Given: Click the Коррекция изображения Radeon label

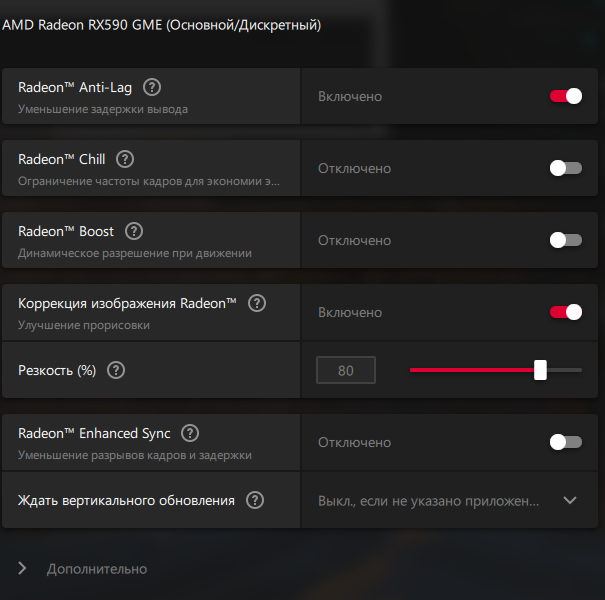Looking at the screenshot, I should click(x=127, y=304).
